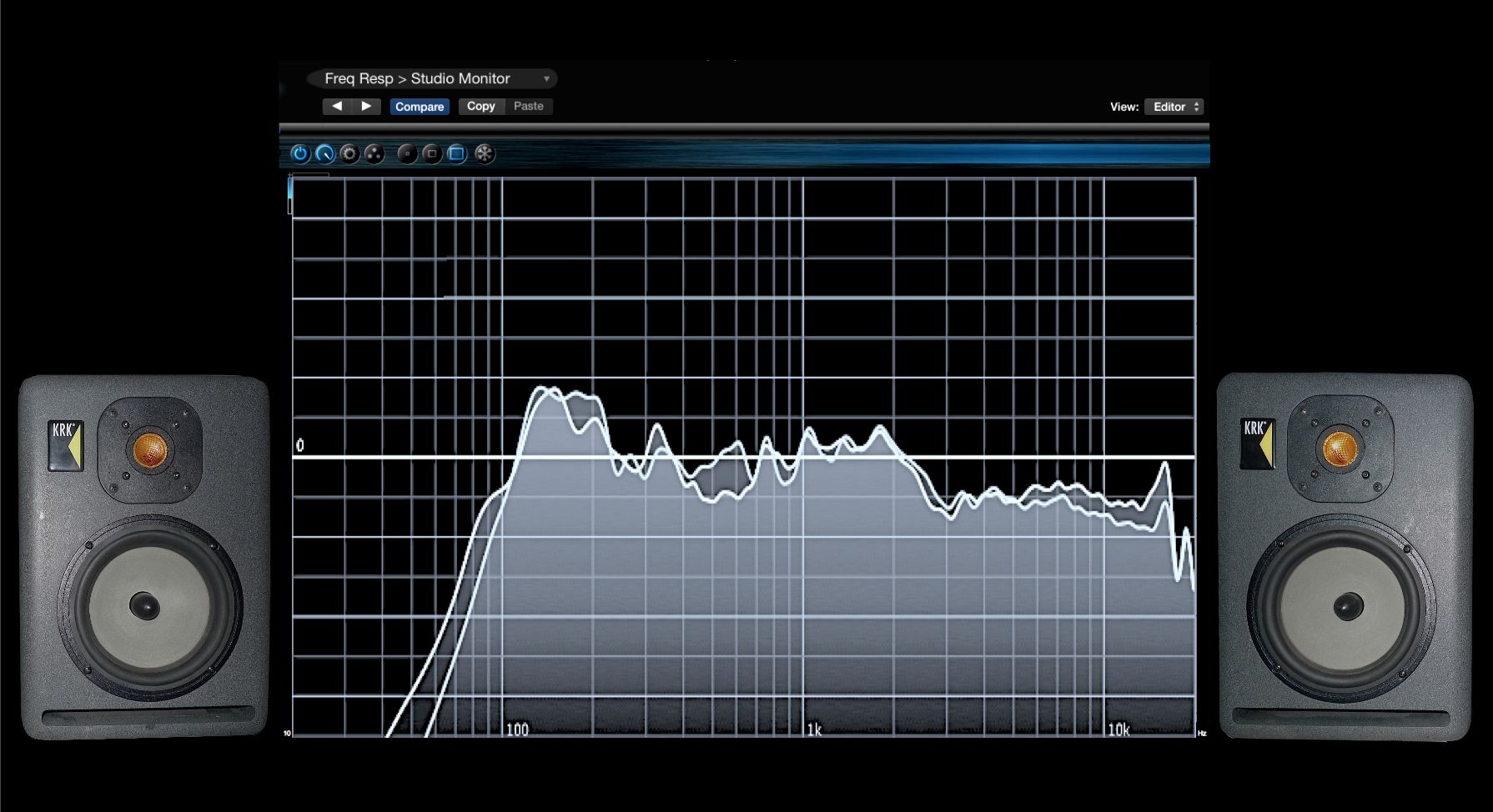Viewport: 1493px width, 812px height.
Task: Click the right speaker's orange tweeter
Action: (x=1340, y=448)
